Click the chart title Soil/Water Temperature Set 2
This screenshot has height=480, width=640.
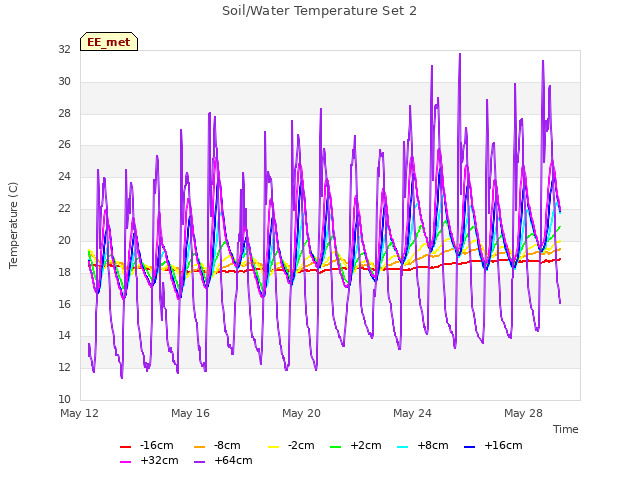coord(319,11)
